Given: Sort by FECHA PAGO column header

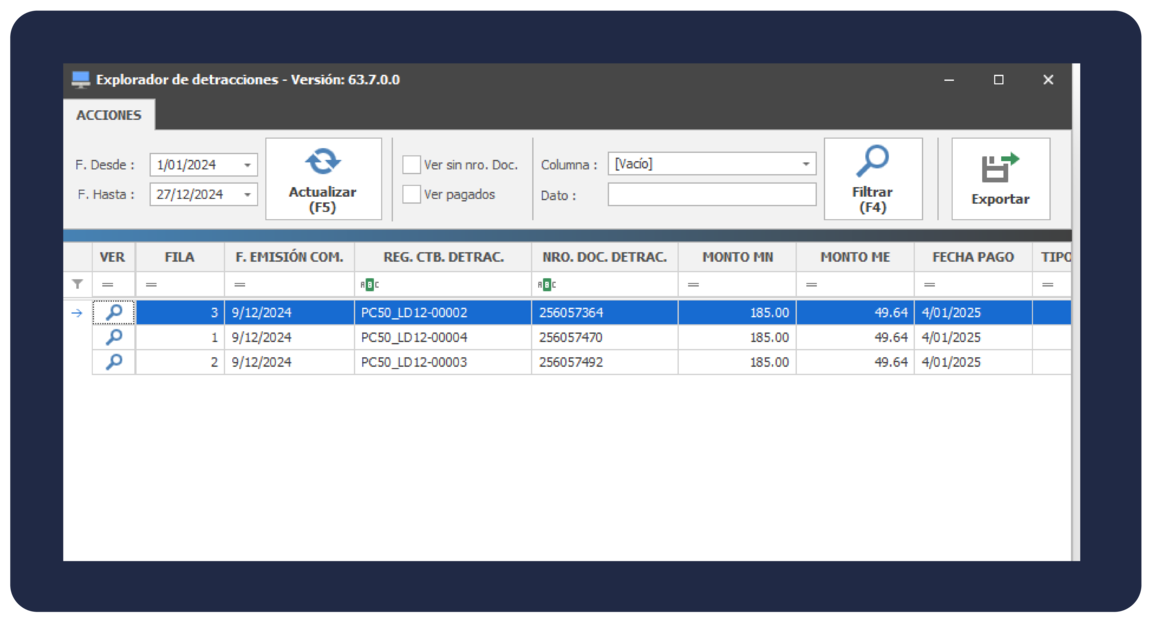Looking at the screenshot, I should coord(972,257).
